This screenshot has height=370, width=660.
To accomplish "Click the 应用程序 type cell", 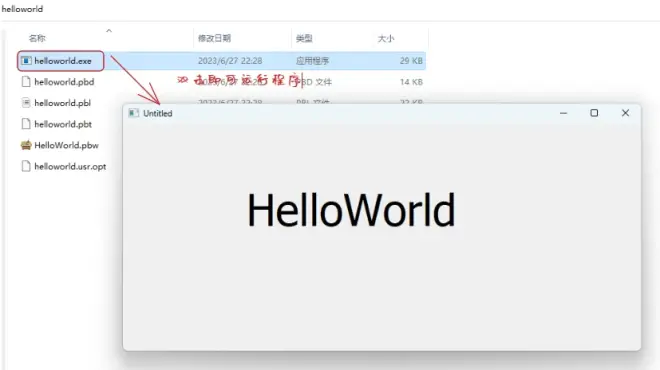I will [312, 61].
